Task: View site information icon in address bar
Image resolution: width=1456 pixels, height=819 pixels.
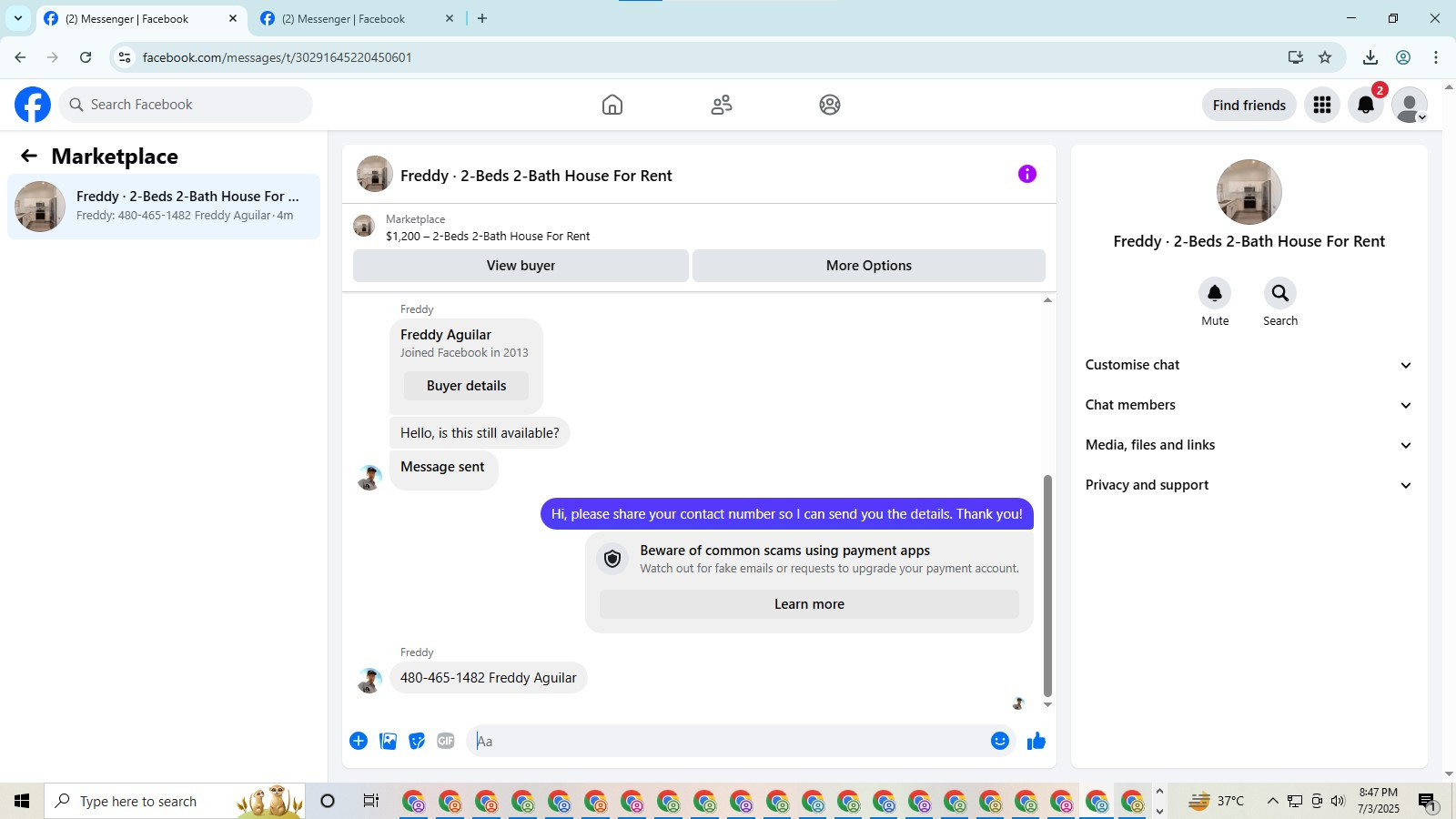Action: [x=125, y=57]
